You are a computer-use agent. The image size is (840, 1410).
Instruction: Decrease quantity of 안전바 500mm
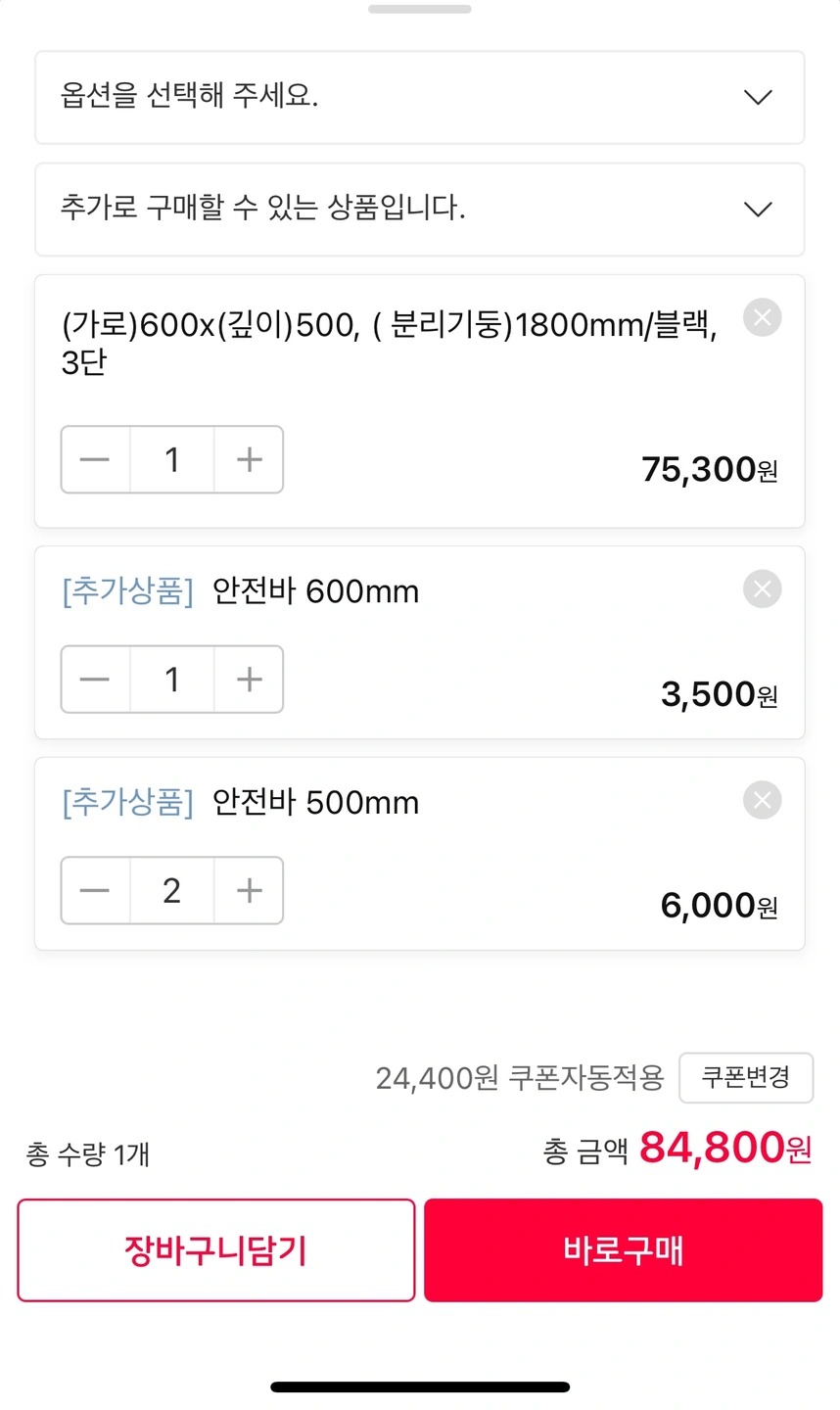[x=95, y=890]
